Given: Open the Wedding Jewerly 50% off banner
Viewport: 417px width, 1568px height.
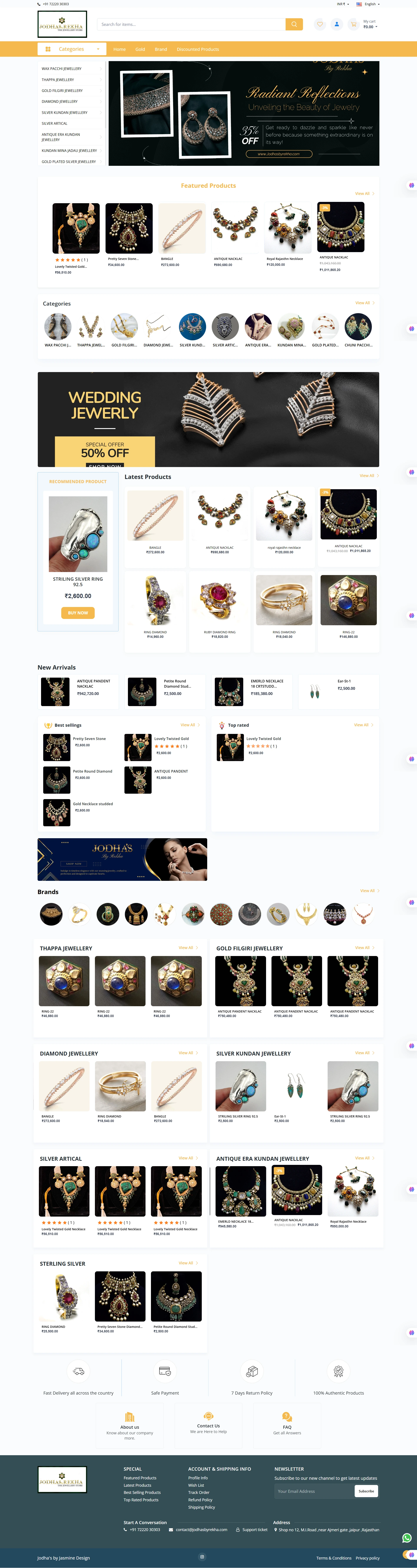Looking at the screenshot, I should (x=208, y=419).
